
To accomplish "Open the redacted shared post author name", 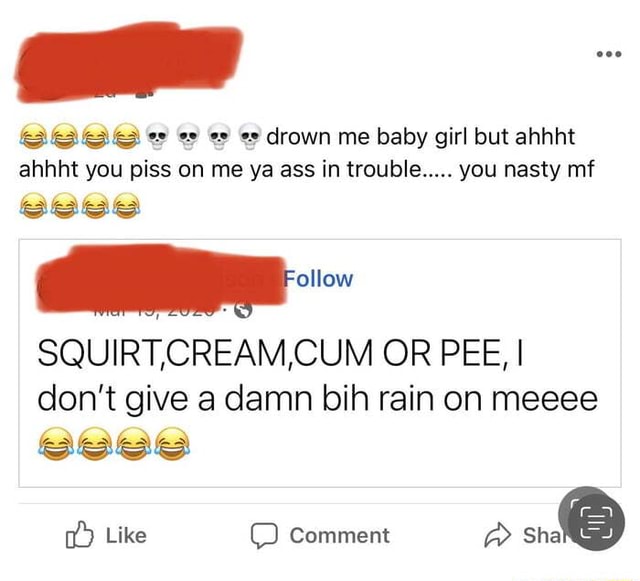I will tap(161, 278).
